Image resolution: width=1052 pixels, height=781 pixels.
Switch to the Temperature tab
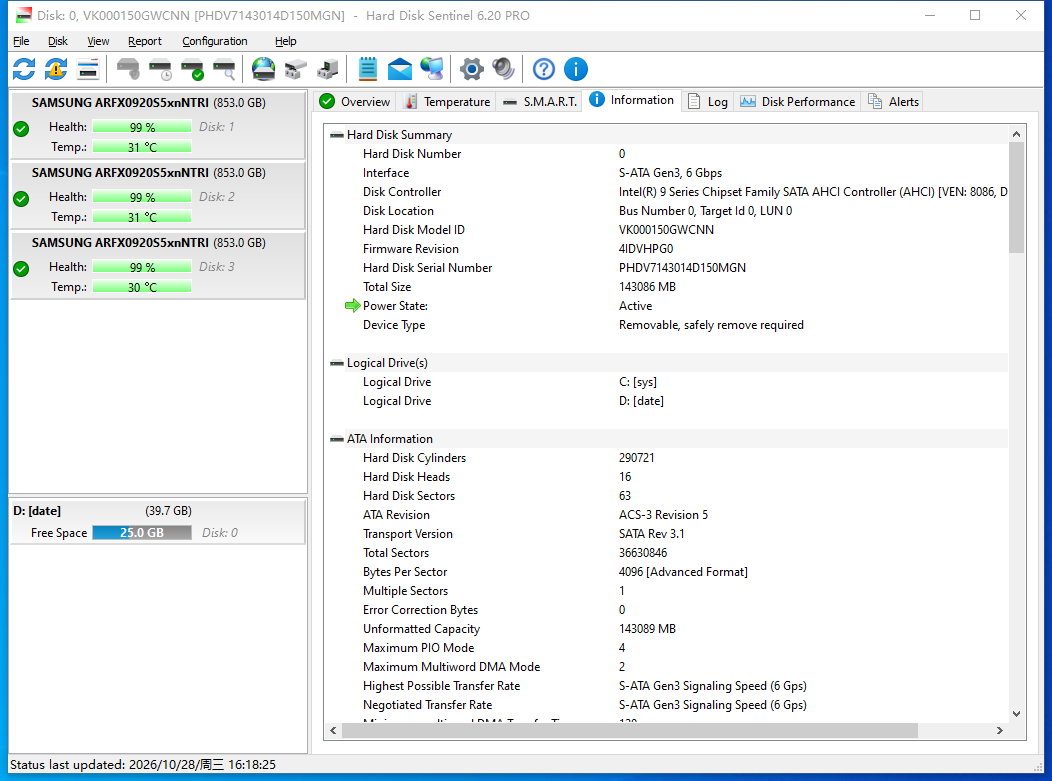(x=448, y=101)
